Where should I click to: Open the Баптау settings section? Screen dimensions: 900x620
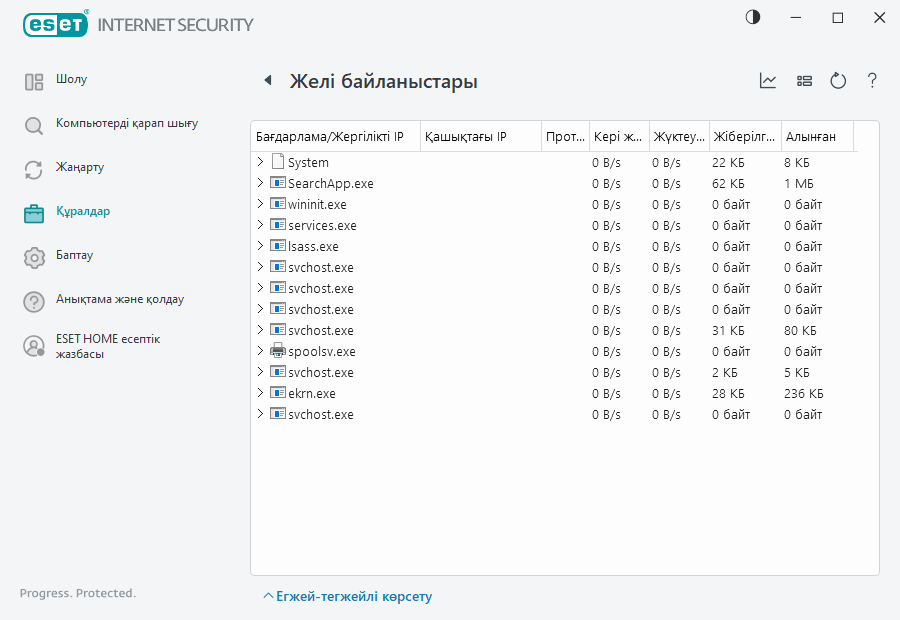tap(74, 256)
